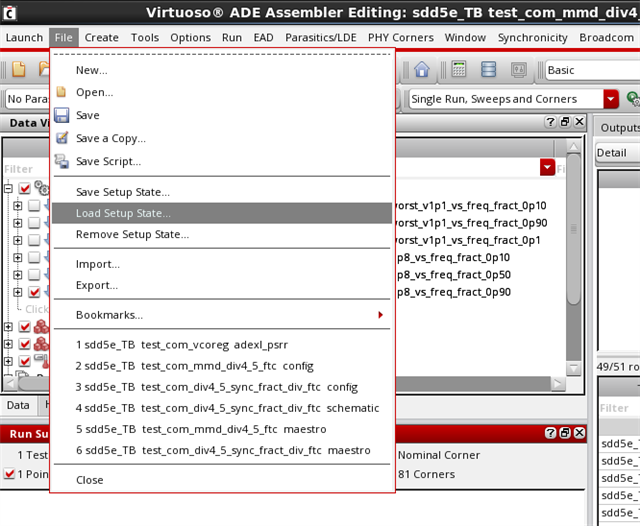This screenshot has width=640, height=526.
Task: Click the Filter field in outputs panel
Action: click(620, 408)
